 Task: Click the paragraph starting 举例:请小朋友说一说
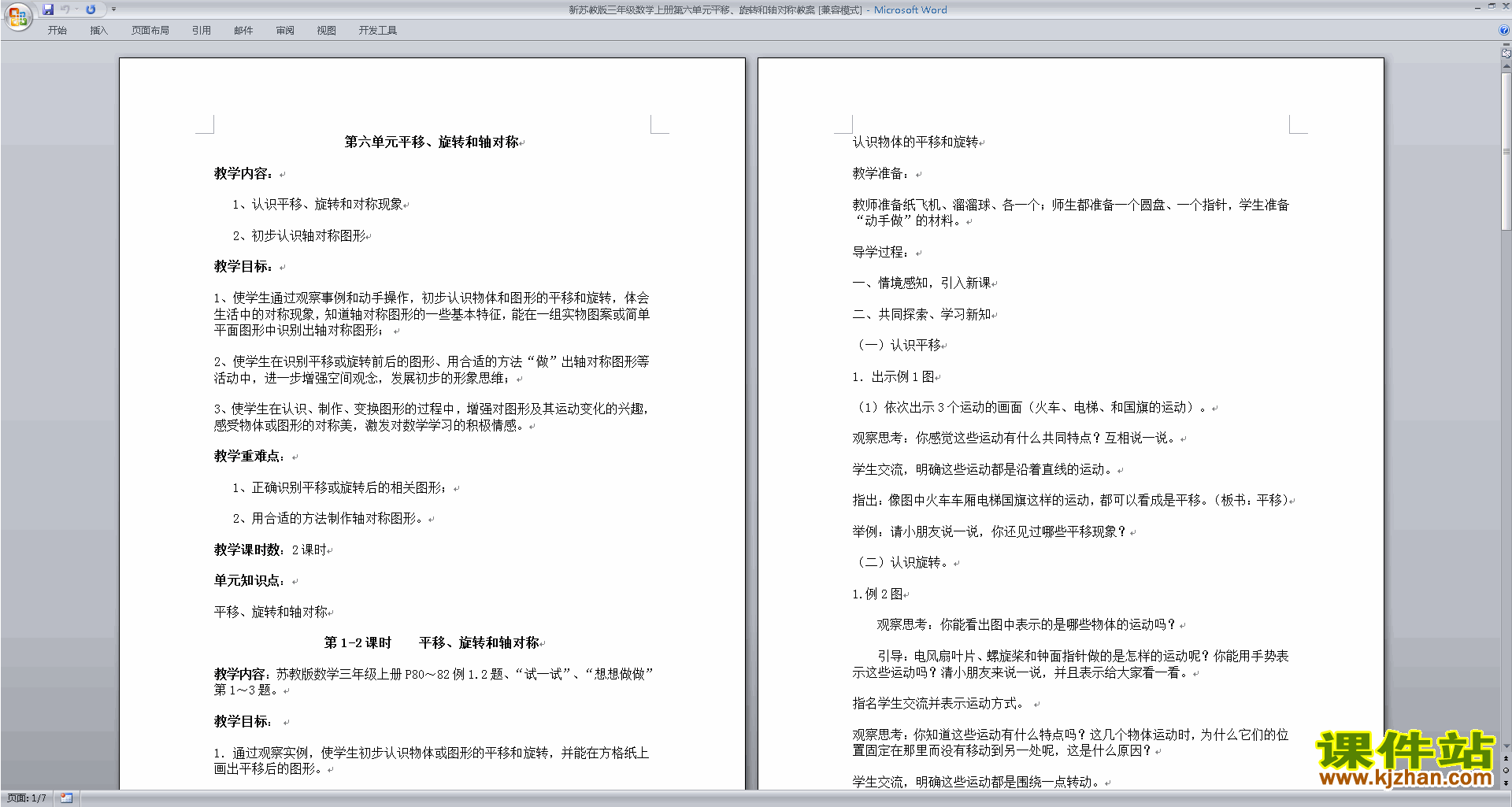tap(990, 531)
